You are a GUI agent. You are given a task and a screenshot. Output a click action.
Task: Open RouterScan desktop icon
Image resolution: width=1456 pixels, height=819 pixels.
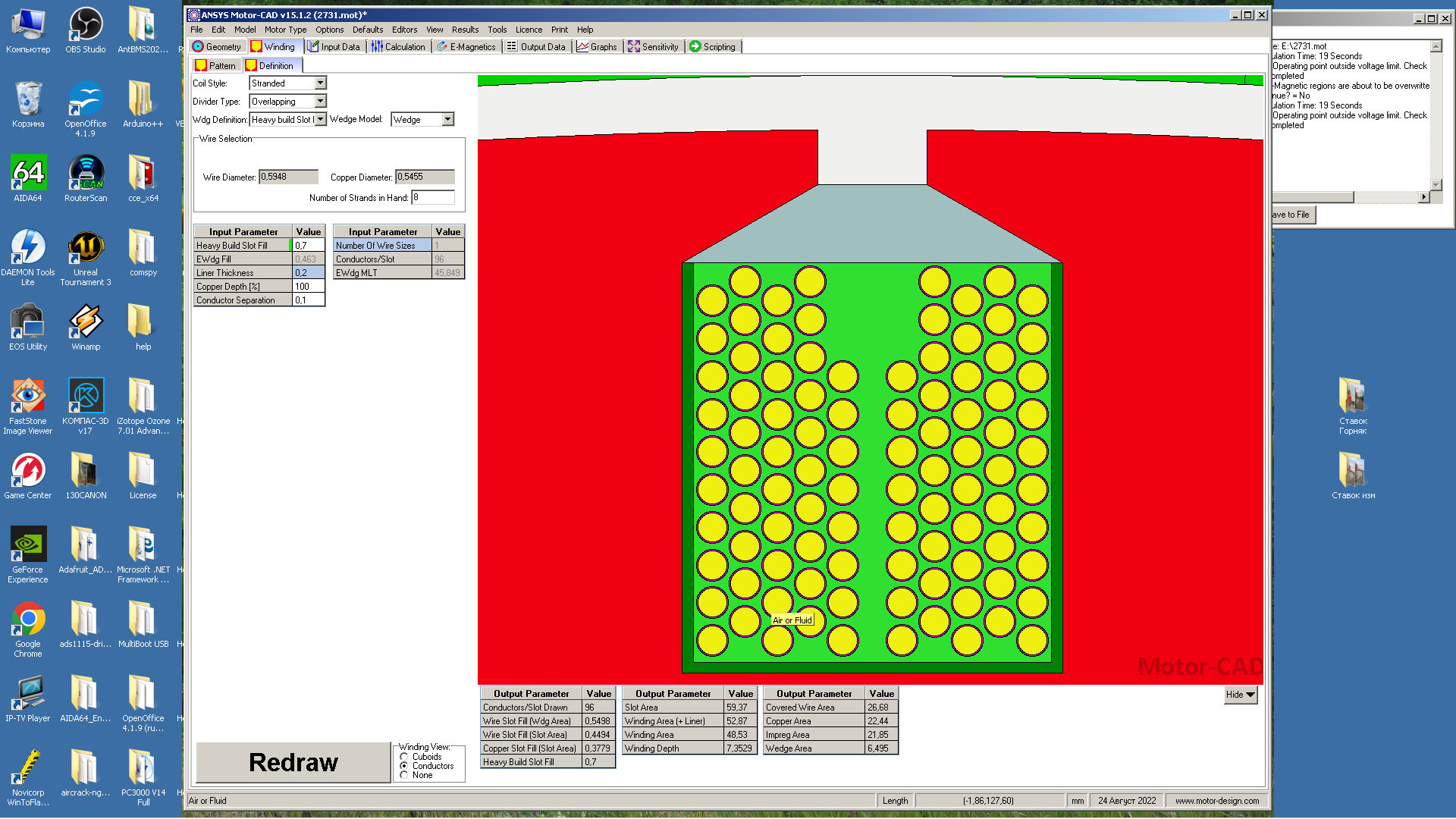(x=86, y=180)
